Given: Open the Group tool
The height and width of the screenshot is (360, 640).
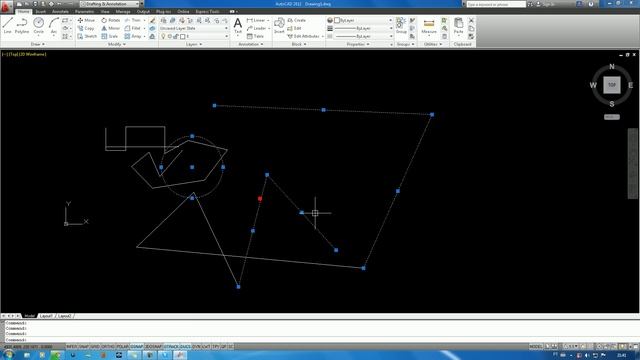Looking at the screenshot, I should click(401, 25).
